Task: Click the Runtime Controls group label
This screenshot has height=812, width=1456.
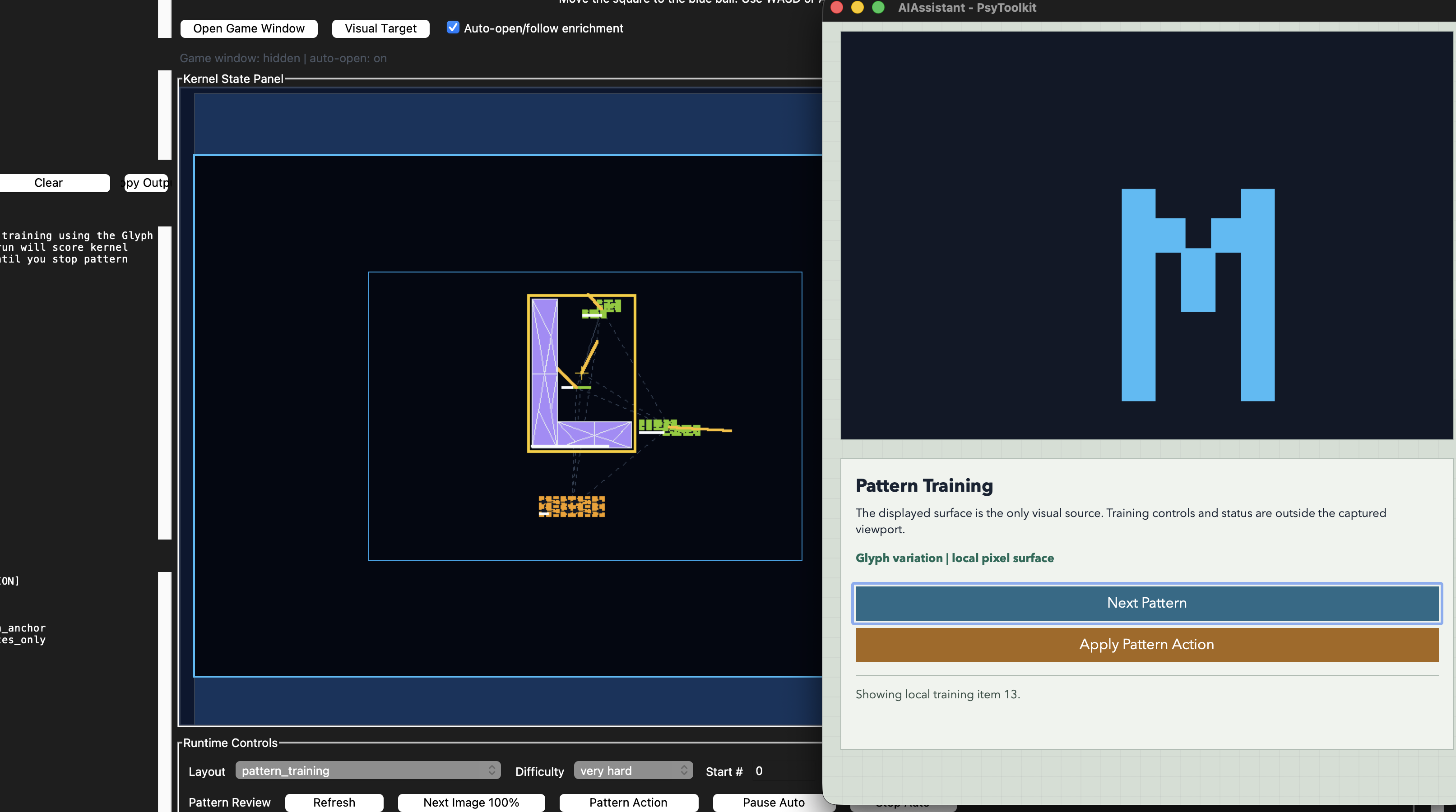Action: point(230,743)
